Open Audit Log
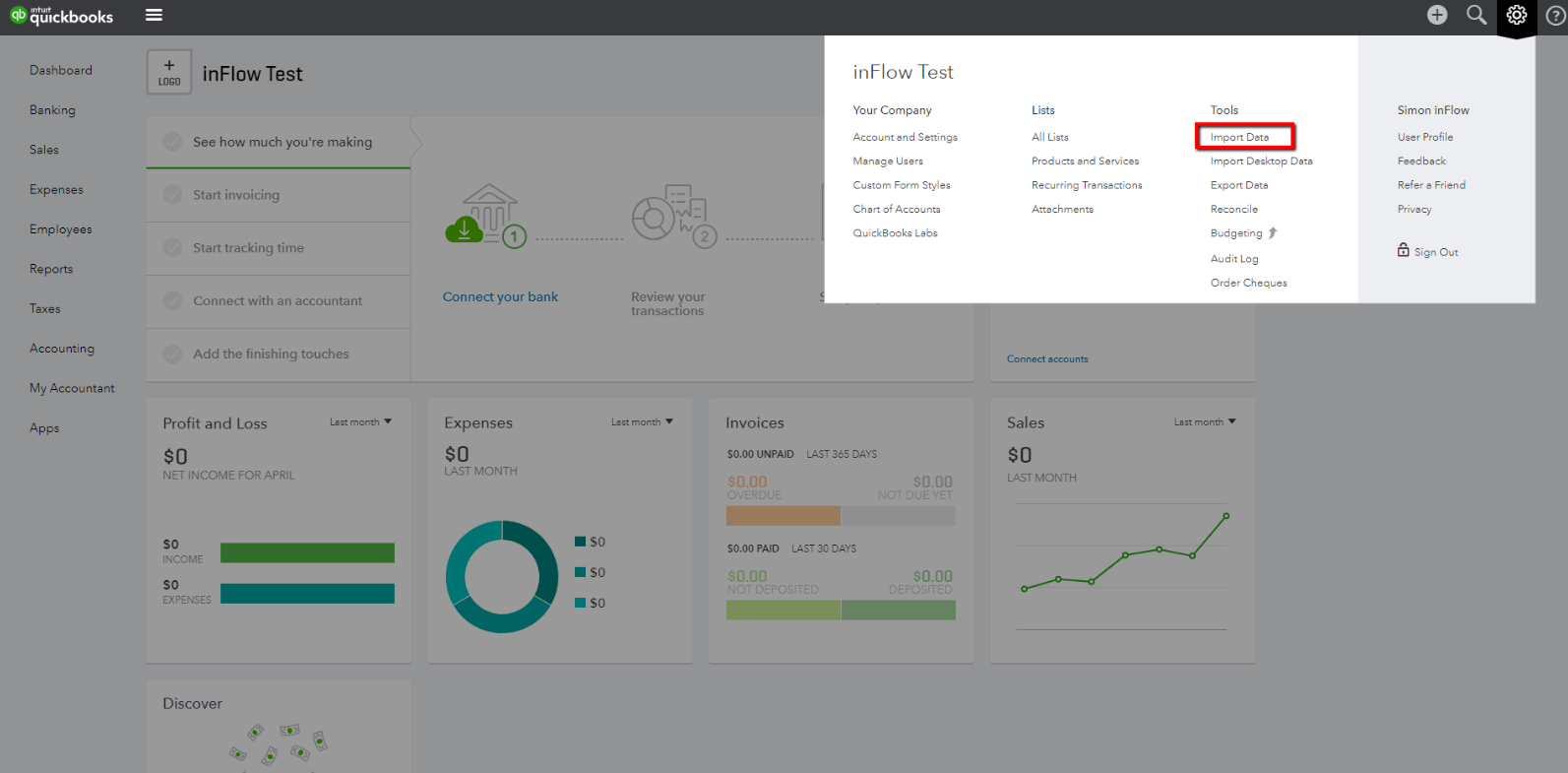Image resolution: width=1568 pixels, height=773 pixels. [x=1234, y=259]
